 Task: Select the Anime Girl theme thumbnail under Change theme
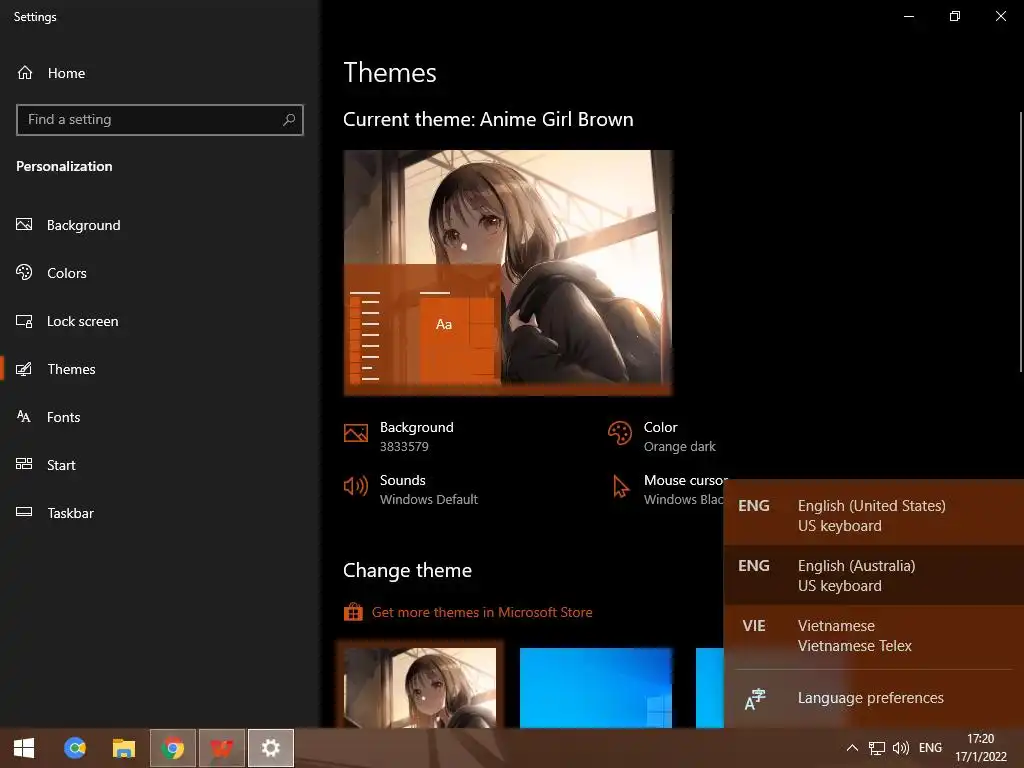(420, 688)
